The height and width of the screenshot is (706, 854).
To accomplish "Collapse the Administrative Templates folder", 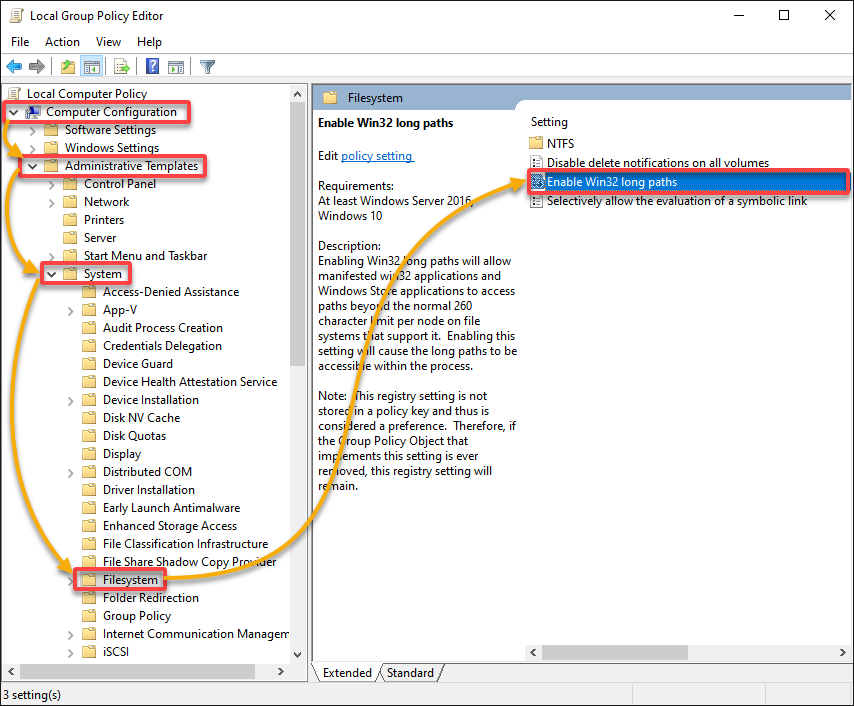I will (33, 166).
